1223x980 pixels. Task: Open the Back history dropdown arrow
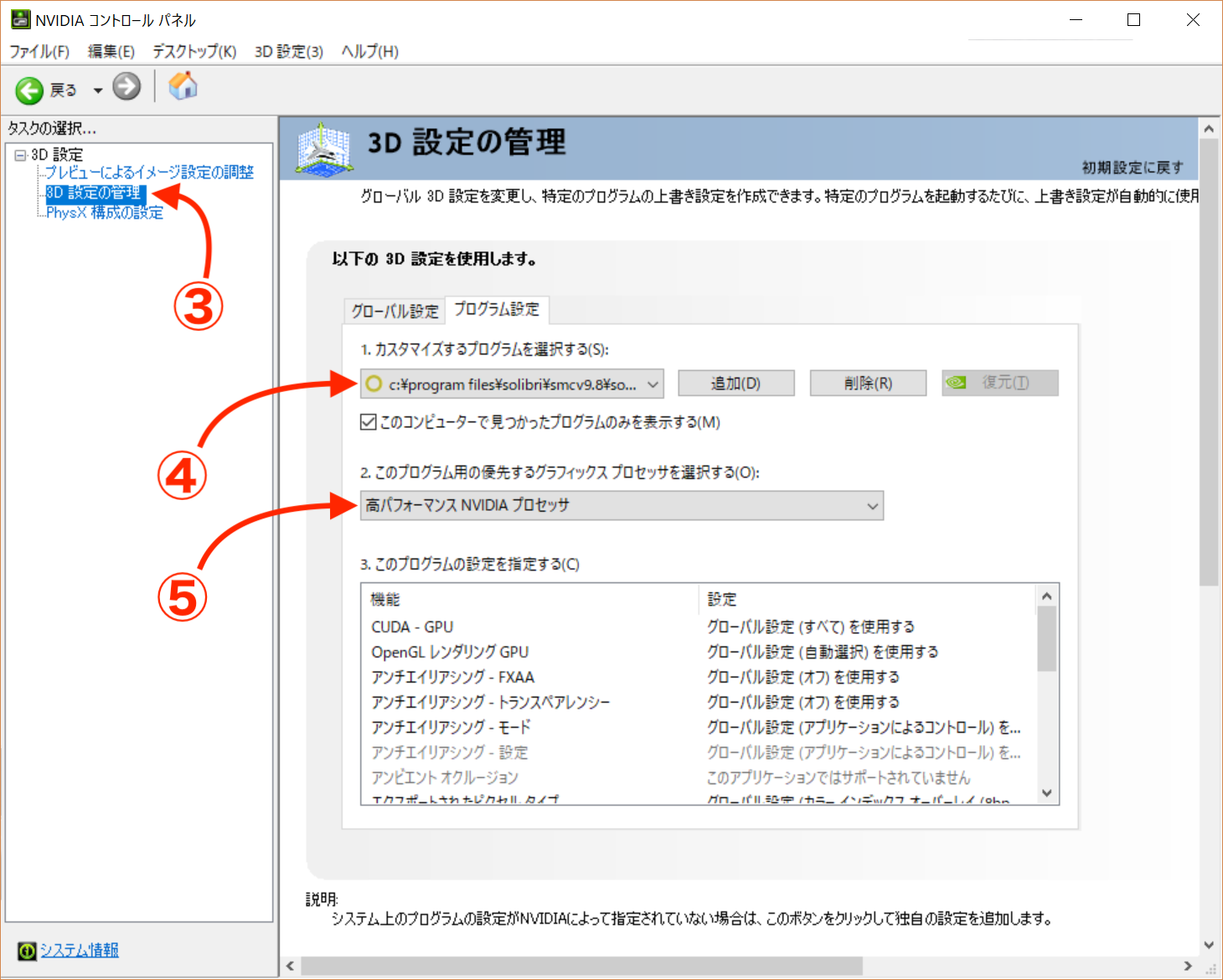coord(97,90)
